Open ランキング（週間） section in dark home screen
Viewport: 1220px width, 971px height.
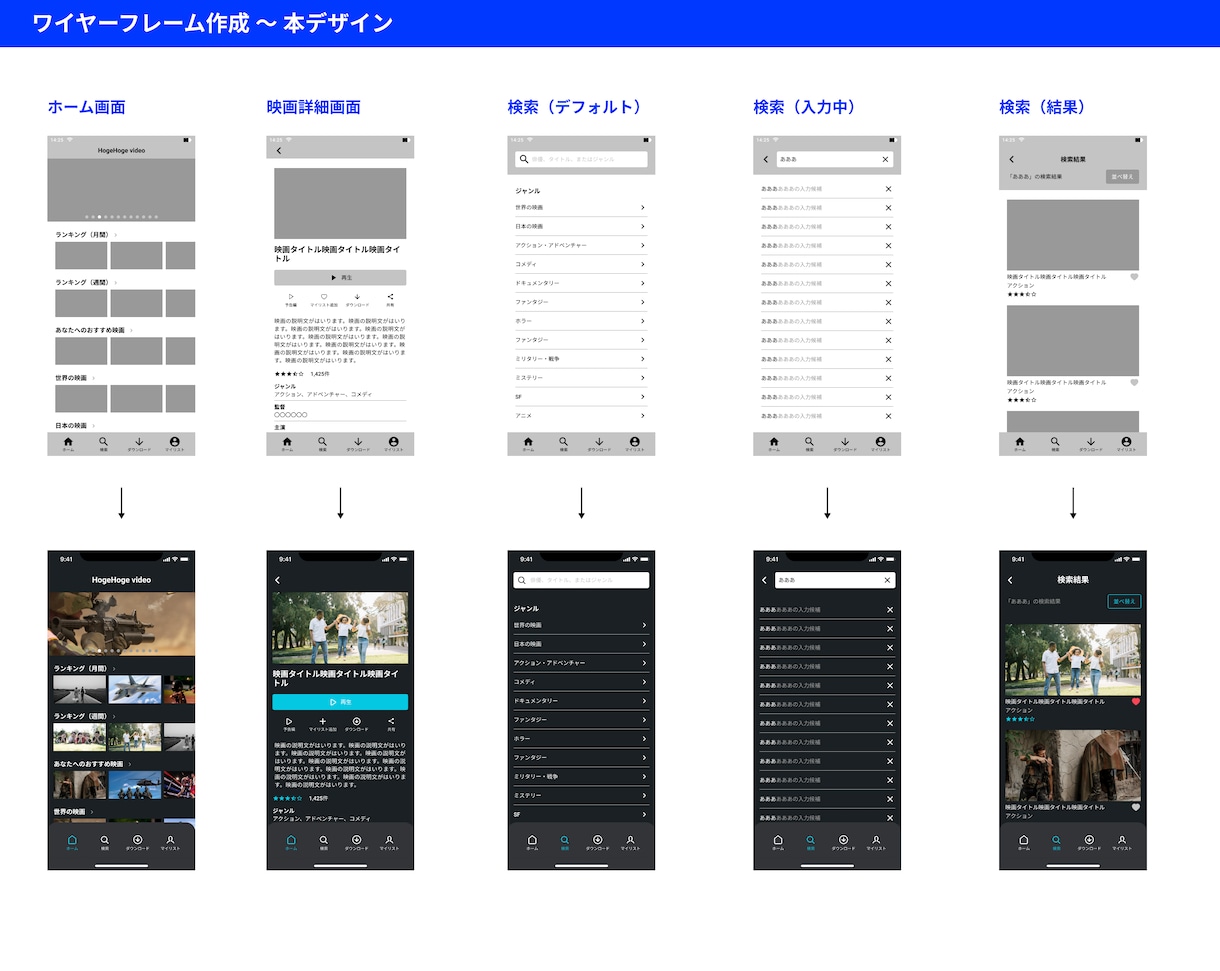pyautogui.click(x=85, y=716)
